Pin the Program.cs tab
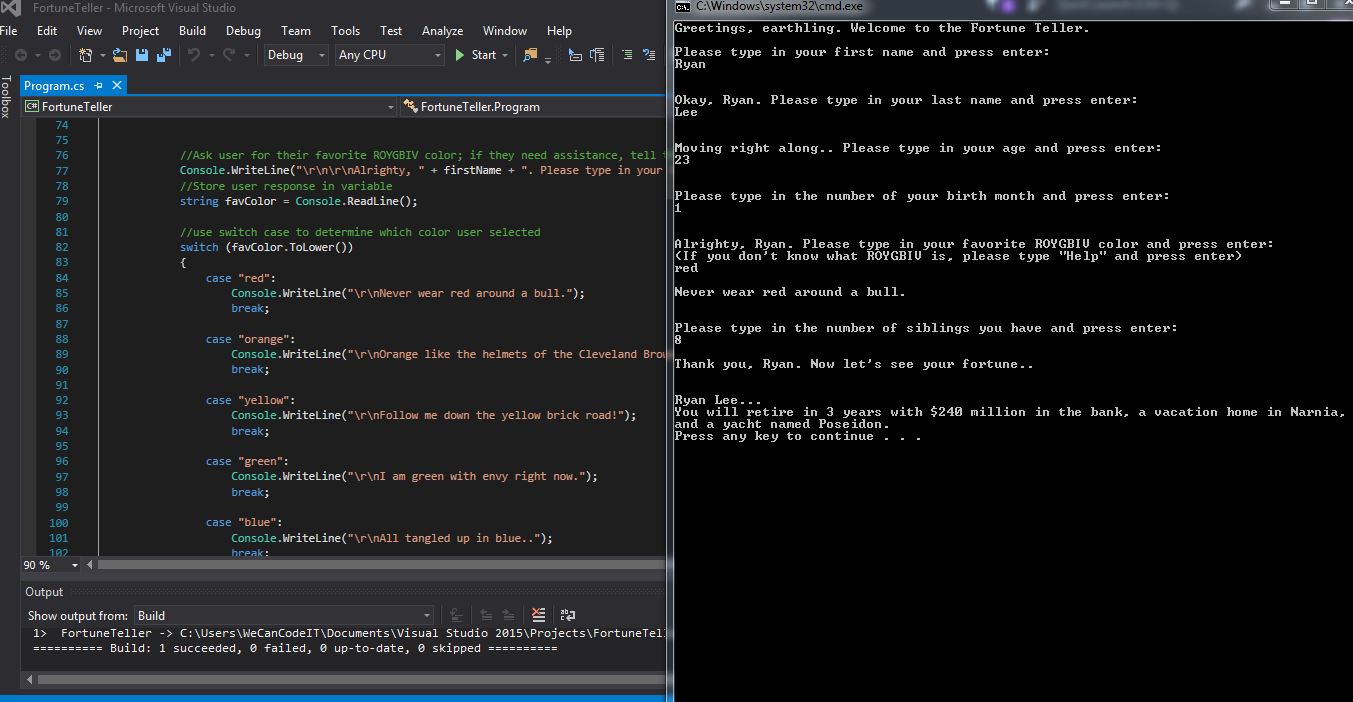 pos(98,86)
